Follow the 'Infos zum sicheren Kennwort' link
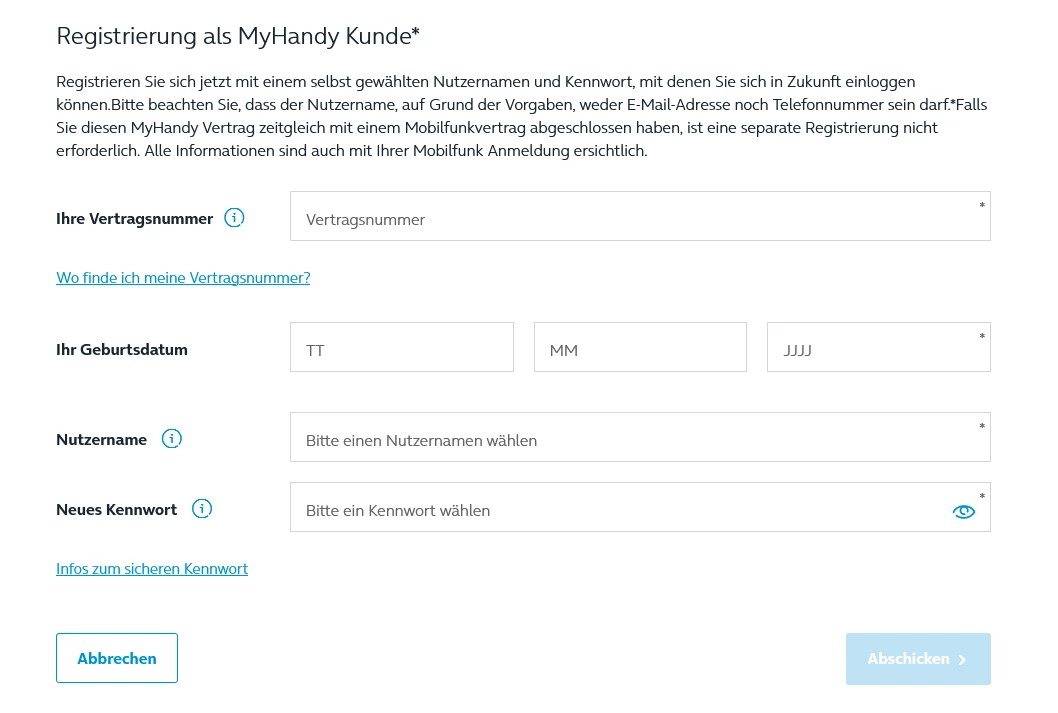Viewport: 1058px width, 713px height. pos(152,569)
